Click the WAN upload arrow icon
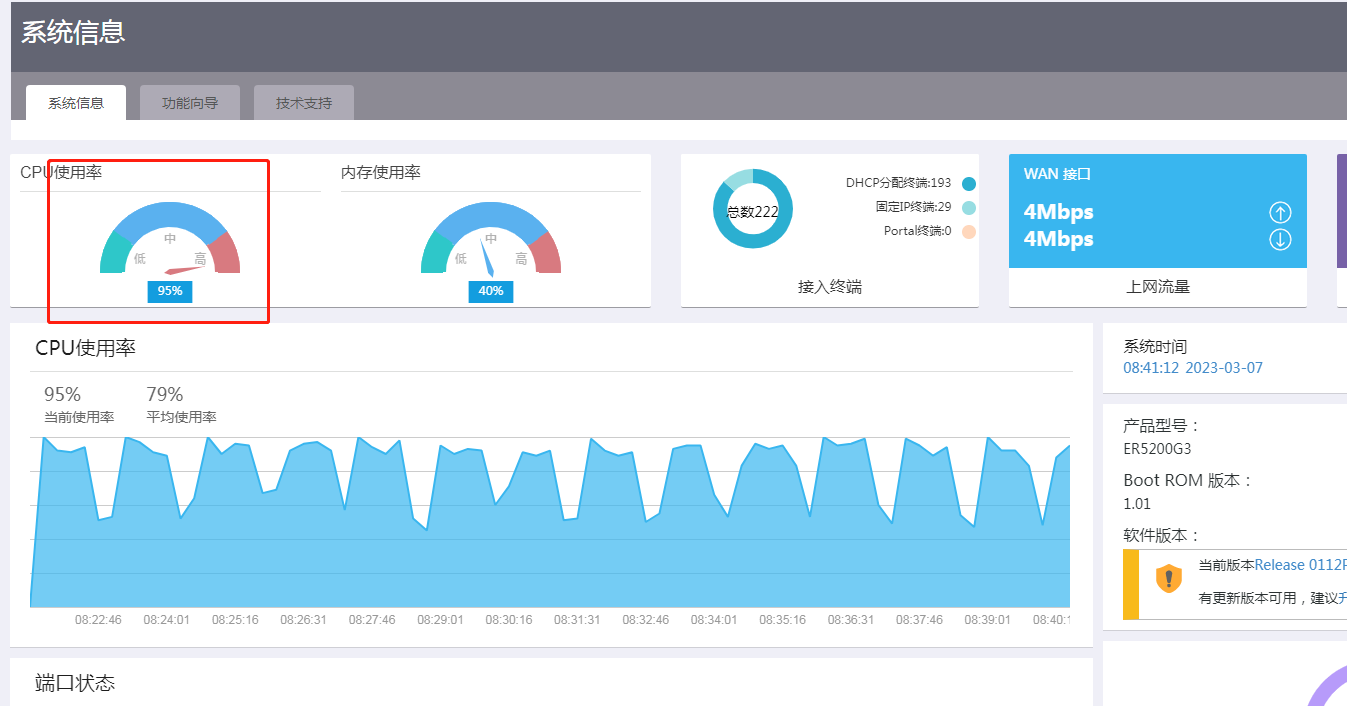Viewport: 1347px width, 706px height. [1280, 212]
